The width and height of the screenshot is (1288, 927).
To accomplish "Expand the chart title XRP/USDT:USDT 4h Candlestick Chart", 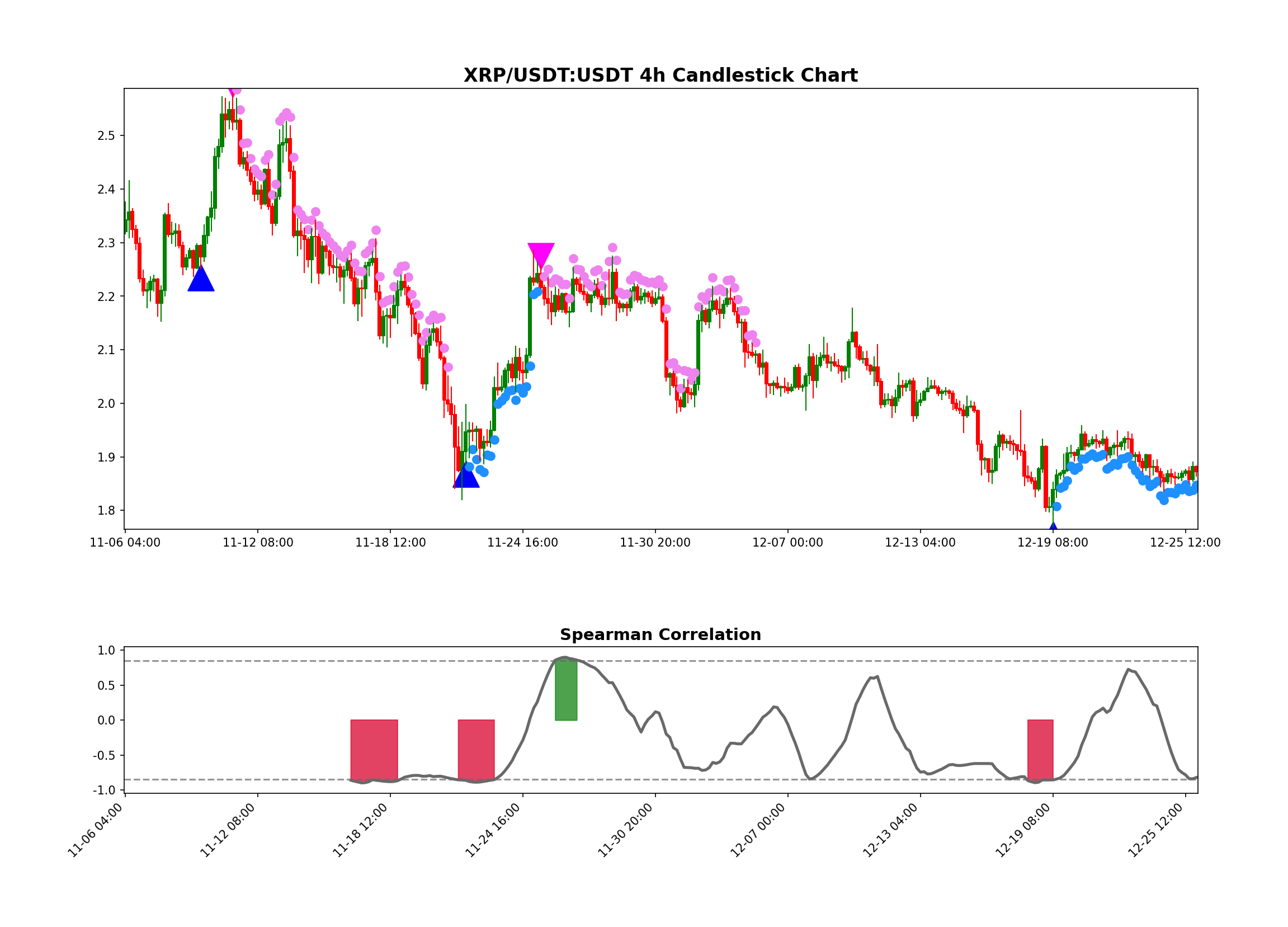I will coord(662,74).
